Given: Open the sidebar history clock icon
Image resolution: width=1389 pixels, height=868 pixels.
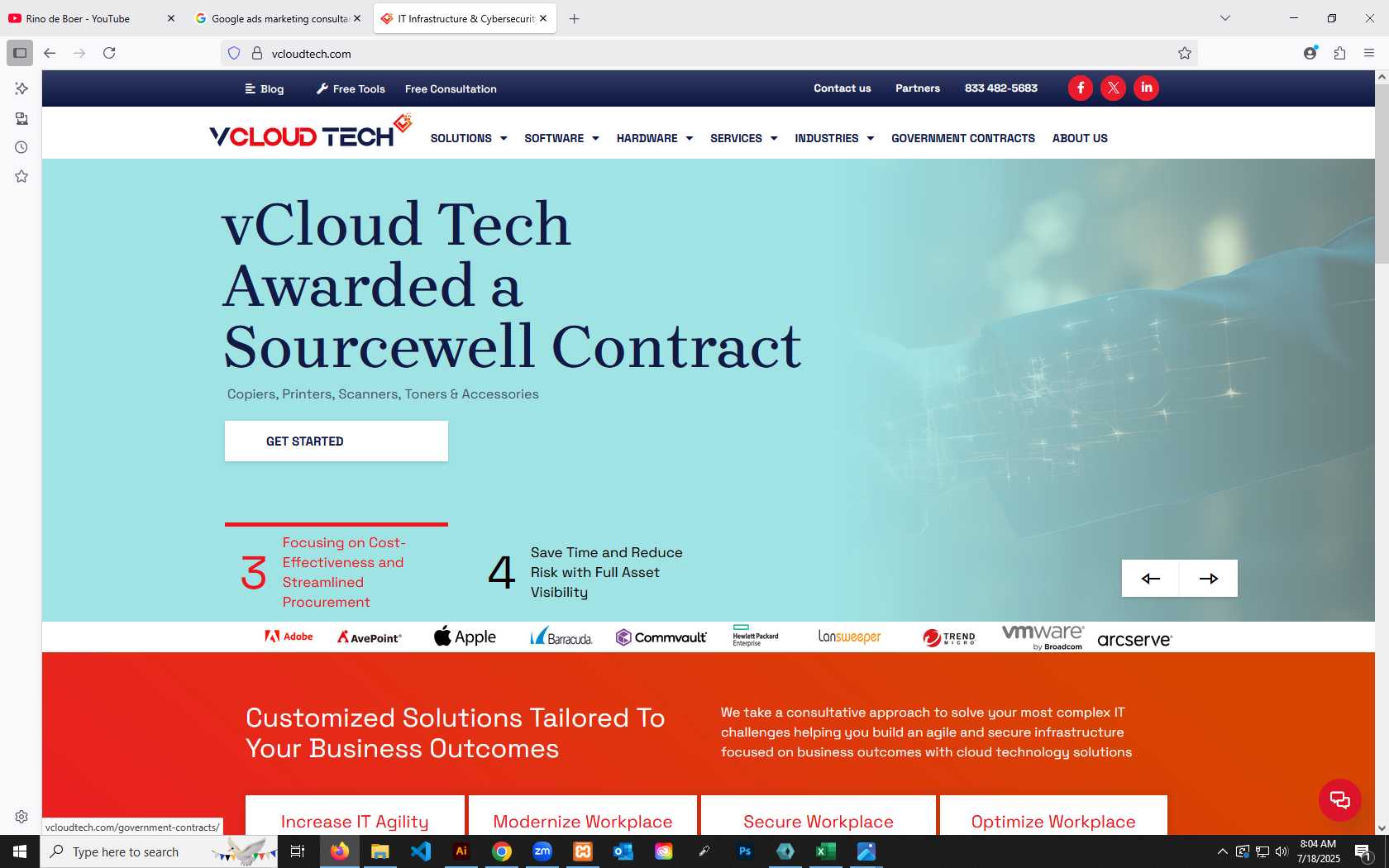Looking at the screenshot, I should pyautogui.click(x=21, y=147).
